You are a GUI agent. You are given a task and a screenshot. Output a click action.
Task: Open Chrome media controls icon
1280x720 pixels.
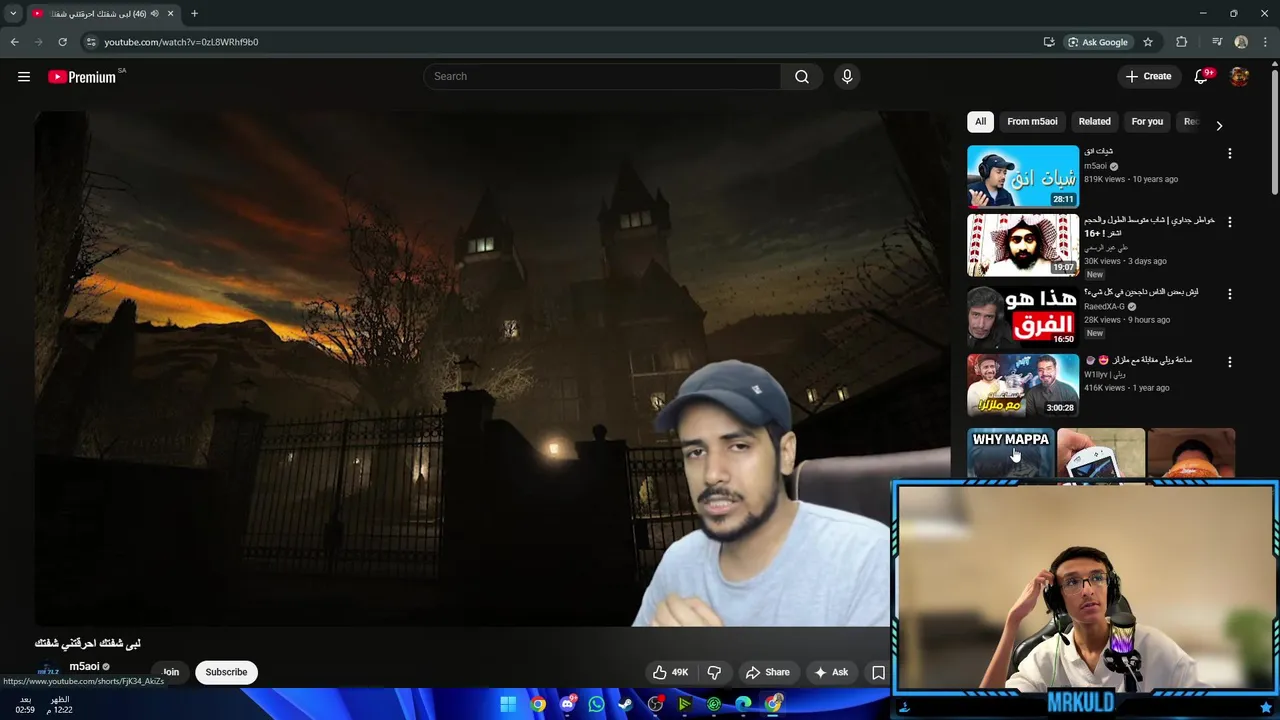1217,42
